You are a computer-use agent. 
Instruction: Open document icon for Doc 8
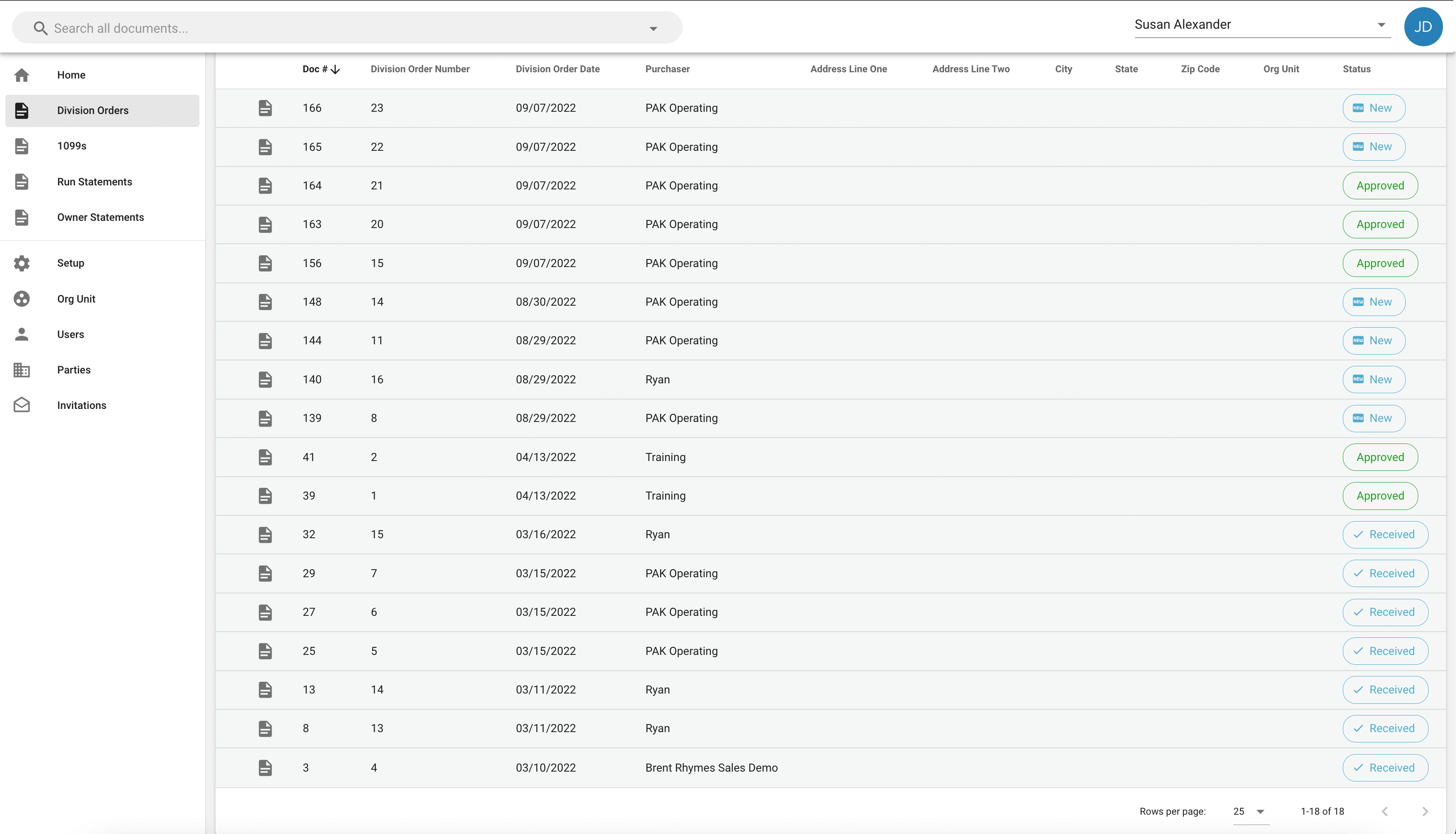[x=265, y=729]
